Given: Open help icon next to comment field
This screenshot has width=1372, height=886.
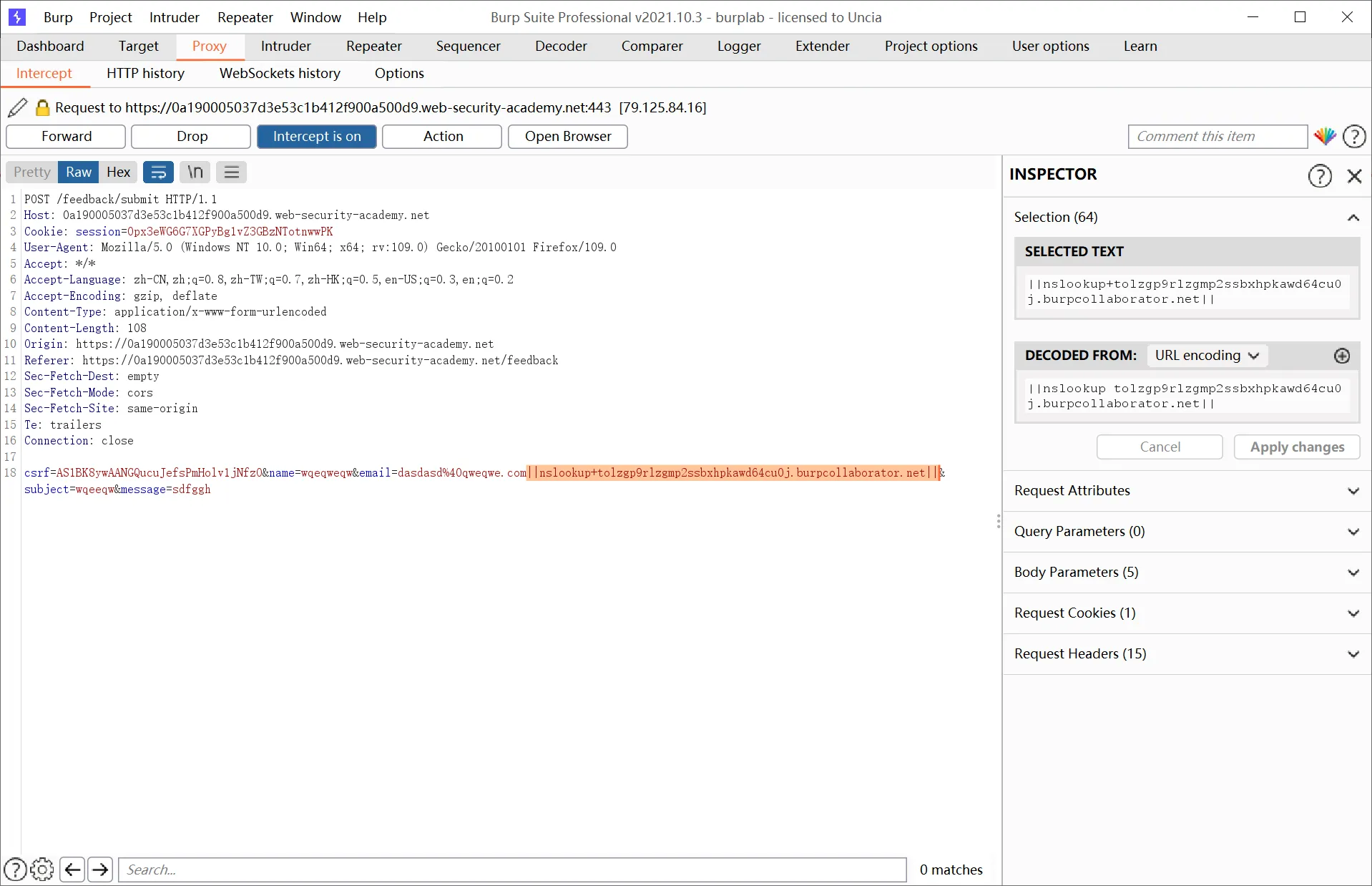Looking at the screenshot, I should tap(1354, 136).
